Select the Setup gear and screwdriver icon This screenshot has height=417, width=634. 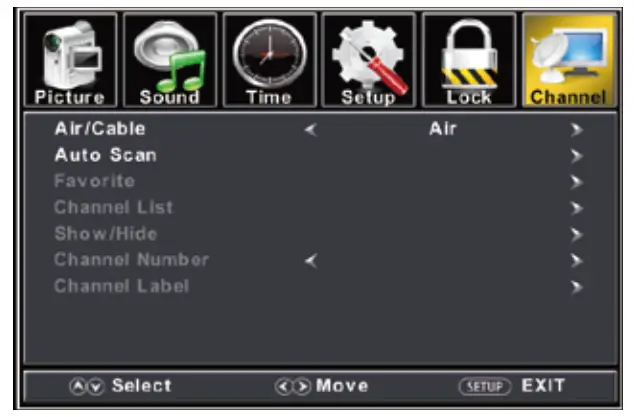[x=369, y=60]
